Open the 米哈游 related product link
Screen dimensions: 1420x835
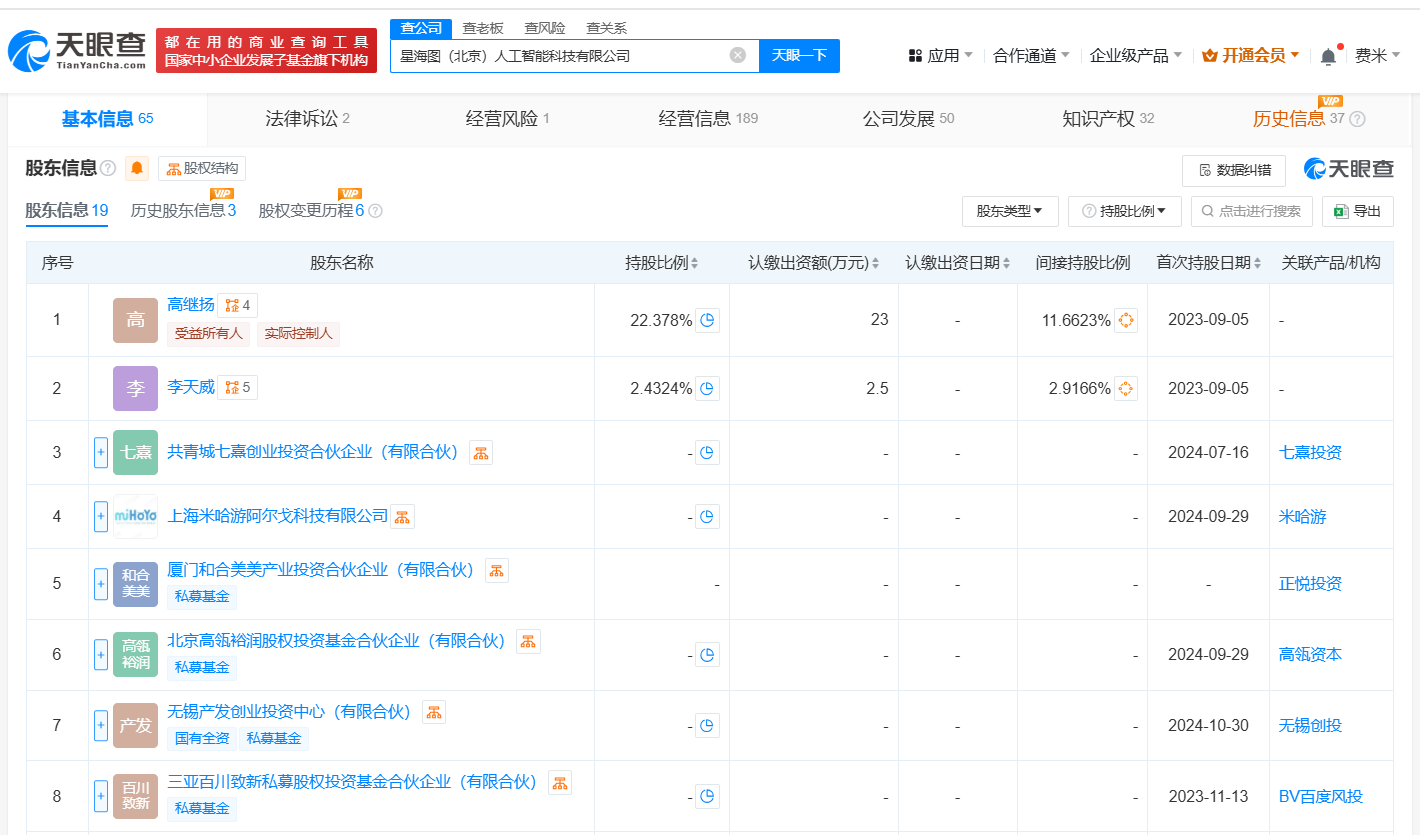[1303, 517]
